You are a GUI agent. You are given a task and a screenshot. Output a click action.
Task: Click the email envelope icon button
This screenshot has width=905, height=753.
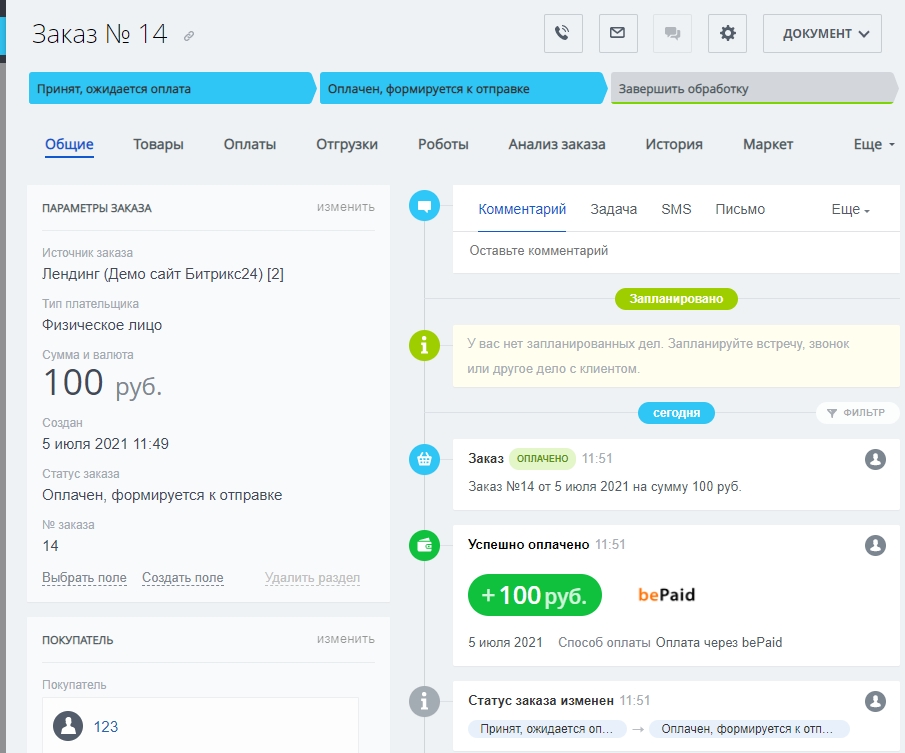pyautogui.click(x=618, y=33)
